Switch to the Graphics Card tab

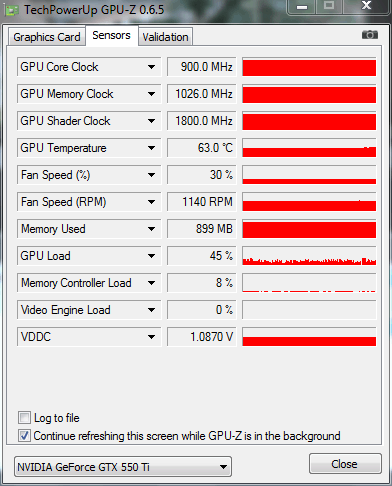(x=47, y=37)
